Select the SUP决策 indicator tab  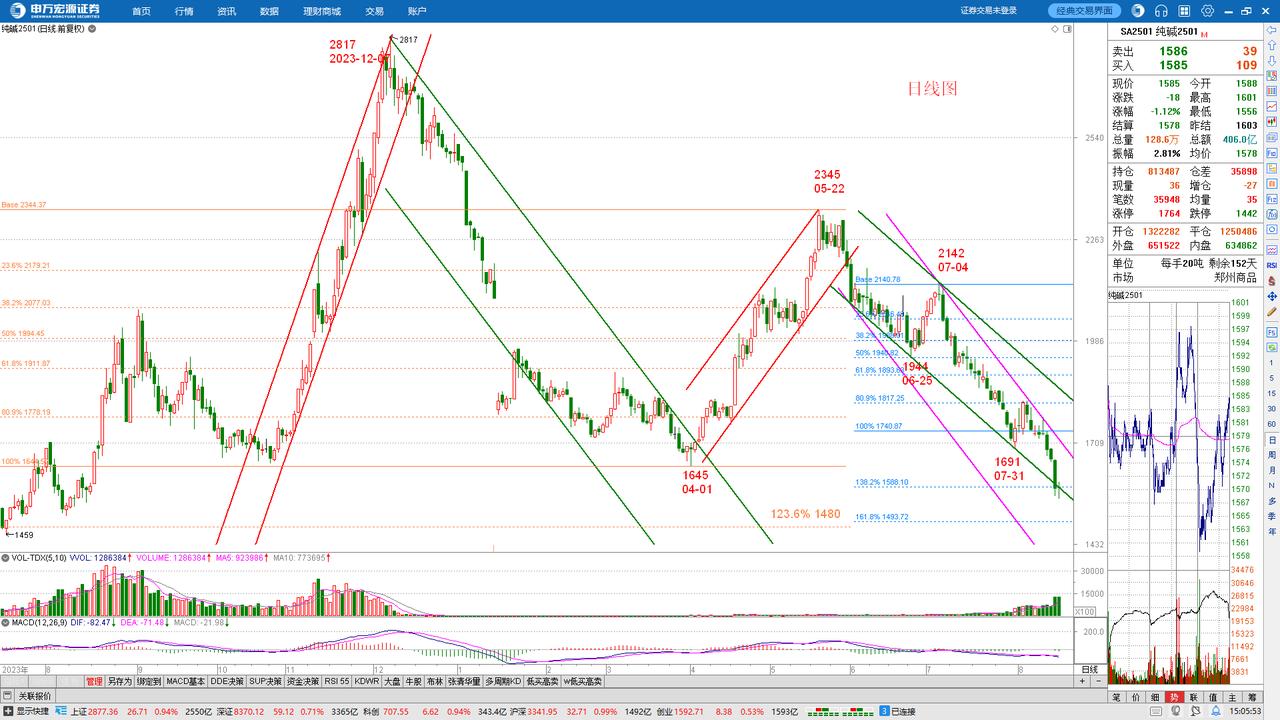(x=267, y=681)
